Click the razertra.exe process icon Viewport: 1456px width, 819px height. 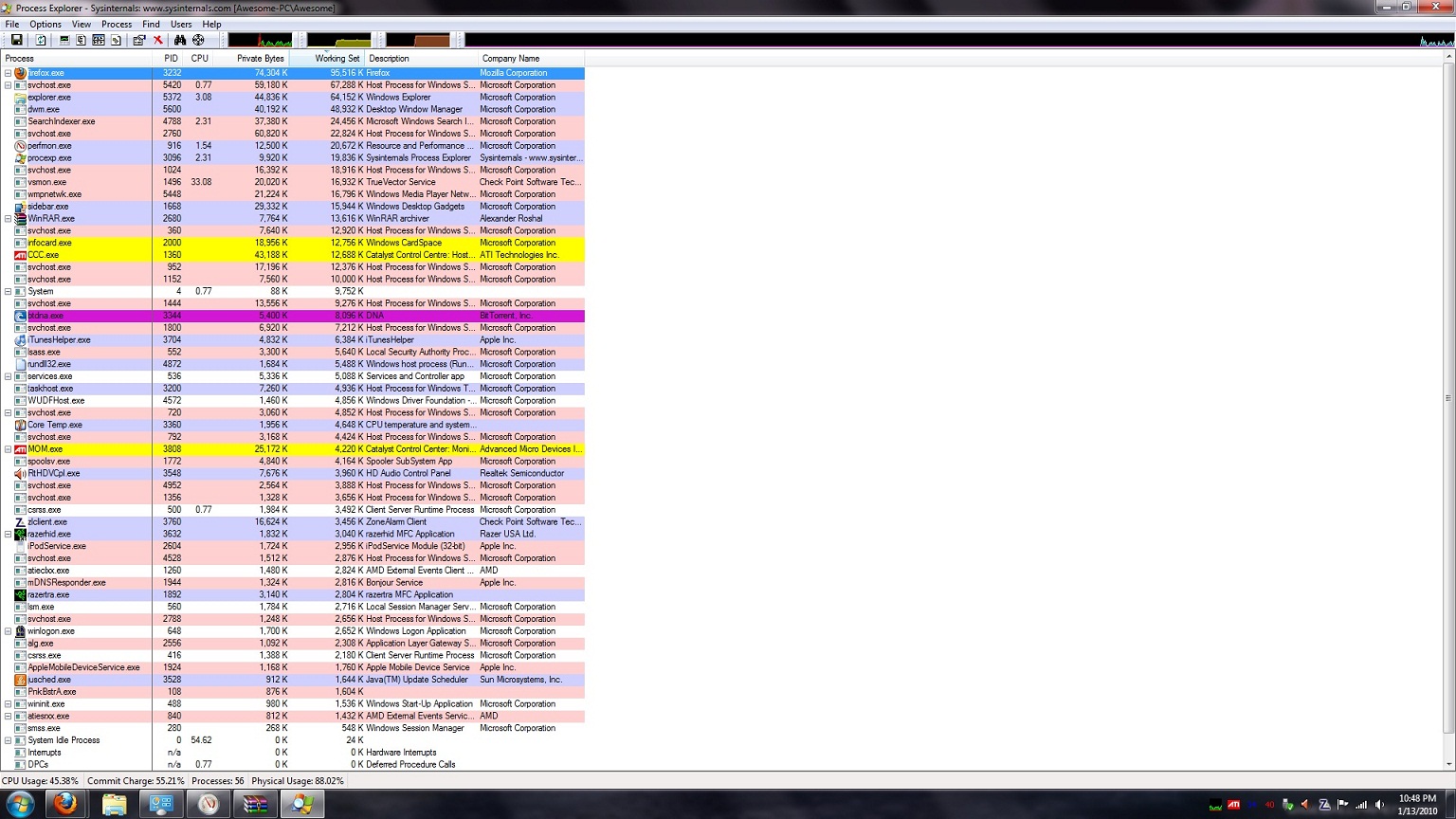tap(20, 595)
